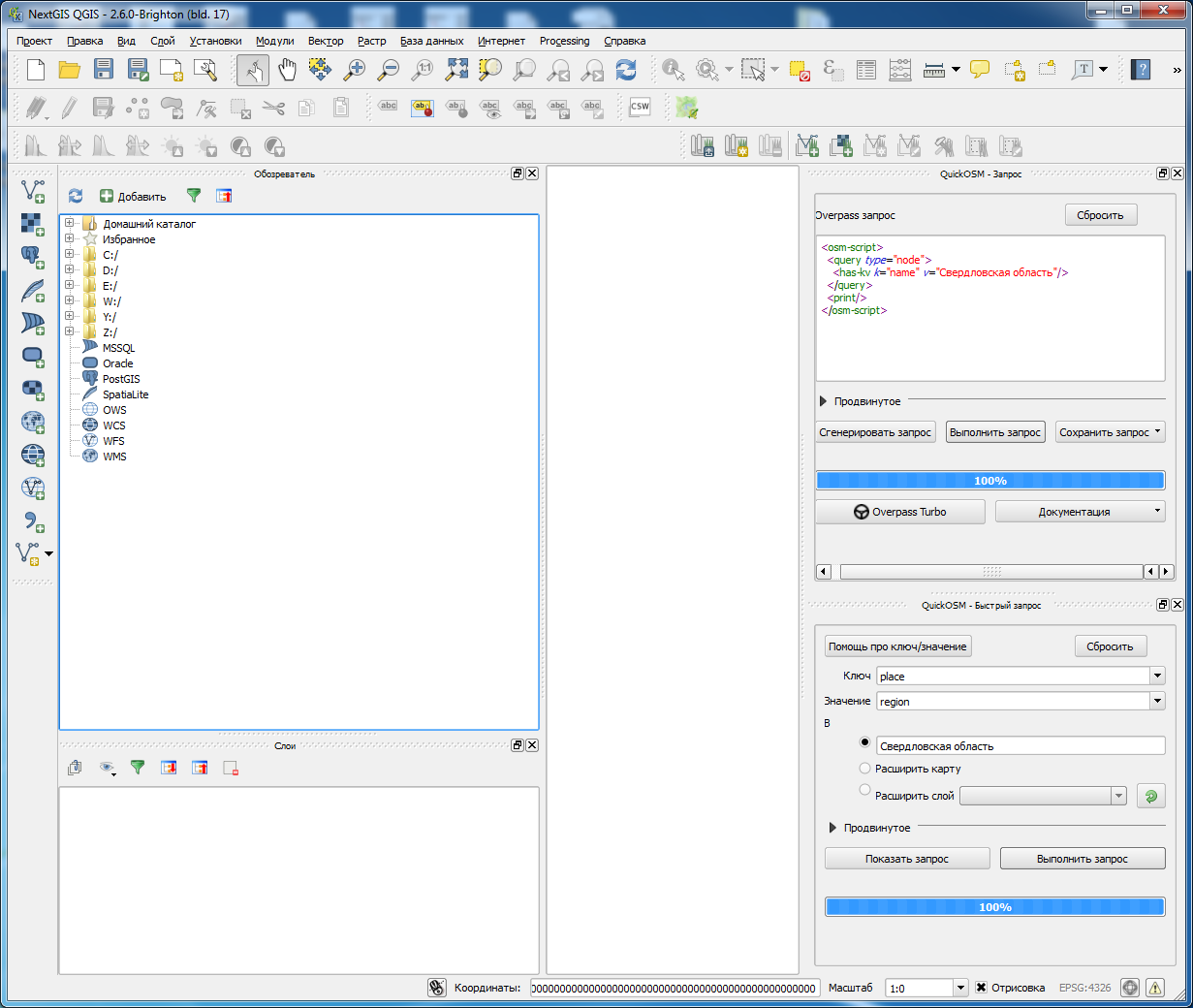The image size is (1193, 1008).
Task: Open the Модули menu
Action: tap(275, 41)
